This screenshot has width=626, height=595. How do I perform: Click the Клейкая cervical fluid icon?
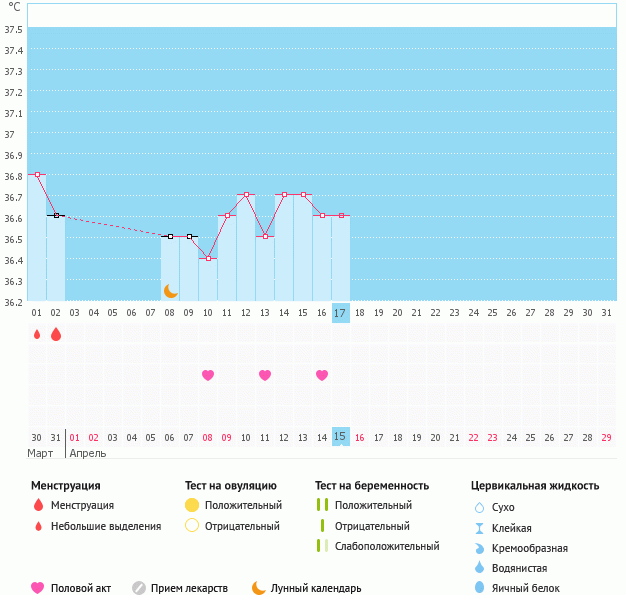479,528
